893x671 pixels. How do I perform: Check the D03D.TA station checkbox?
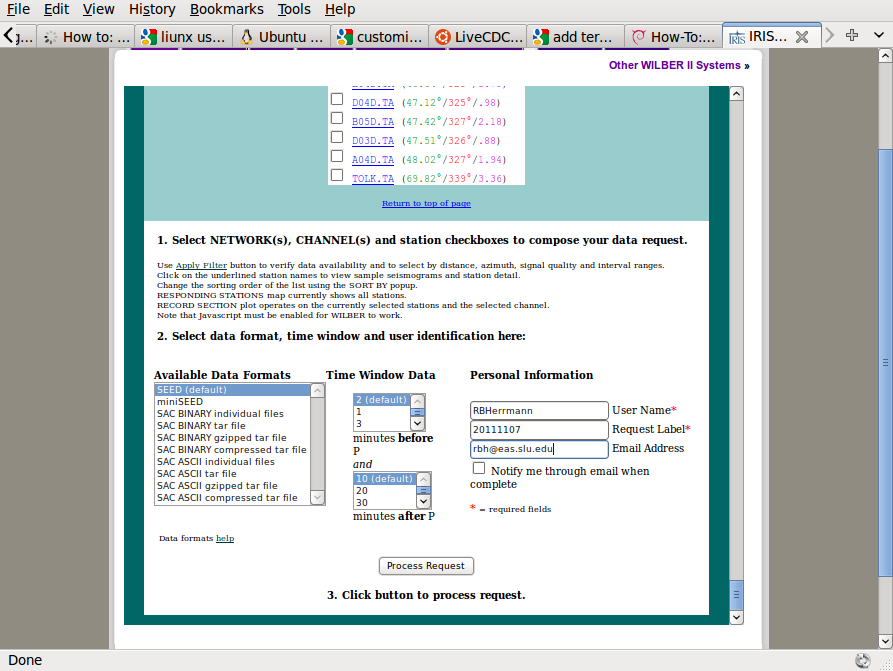tap(337, 137)
